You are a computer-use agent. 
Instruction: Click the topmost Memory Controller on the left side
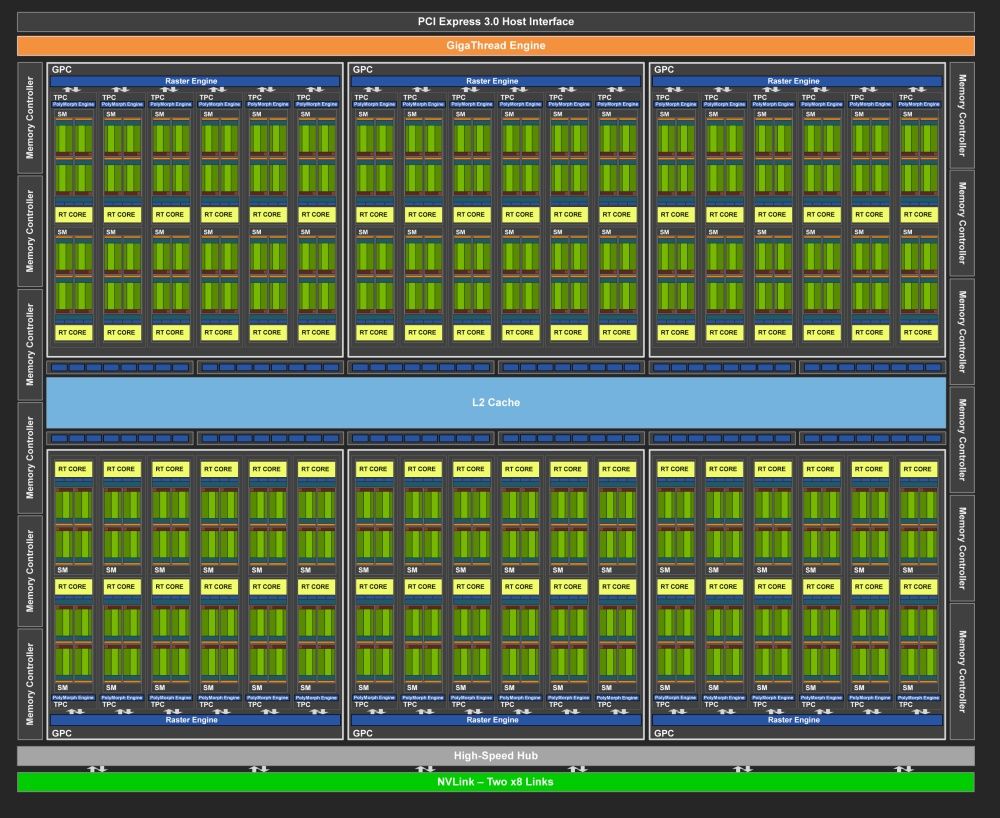pyautogui.click(x=30, y=118)
